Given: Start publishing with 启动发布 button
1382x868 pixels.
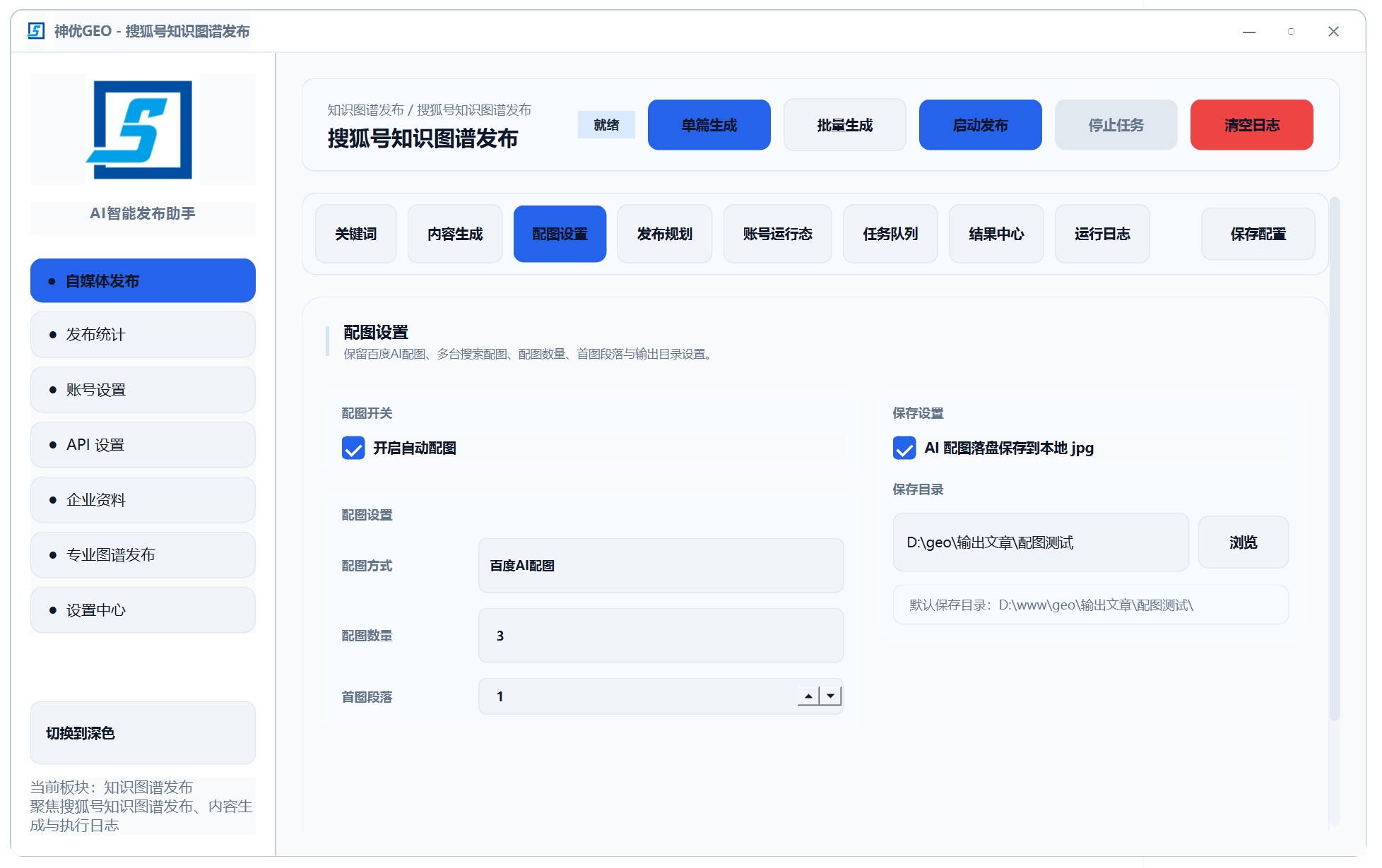Looking at the screenshot, I should [980, 125].
